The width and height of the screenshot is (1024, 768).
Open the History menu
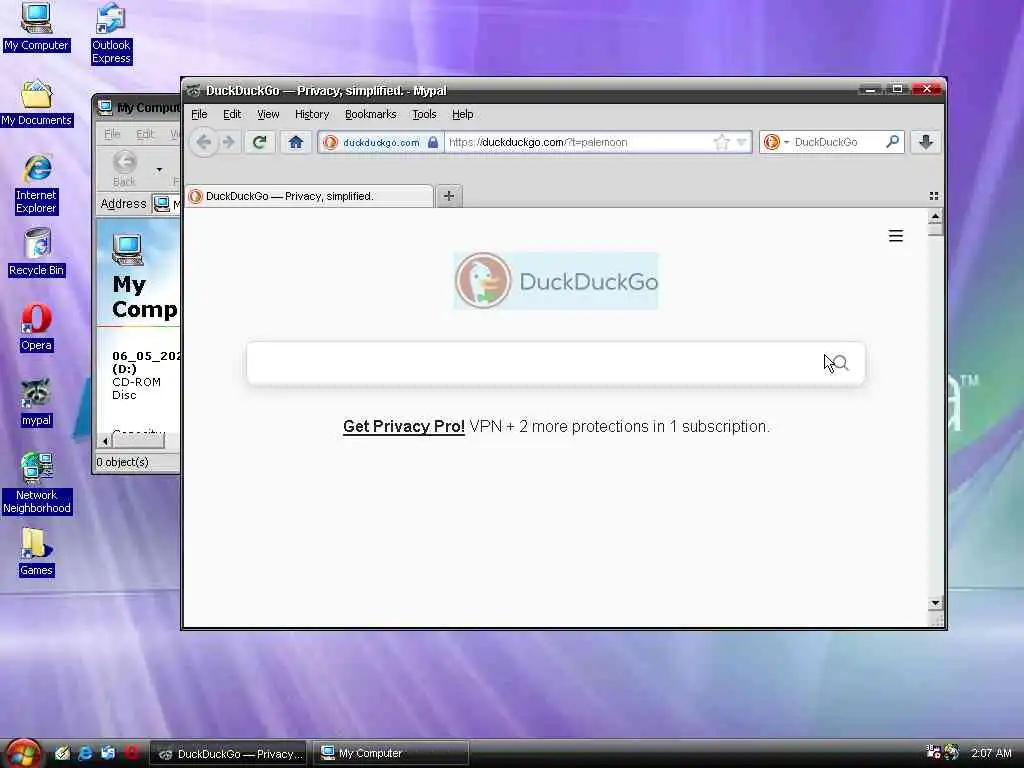coord(312,114)
